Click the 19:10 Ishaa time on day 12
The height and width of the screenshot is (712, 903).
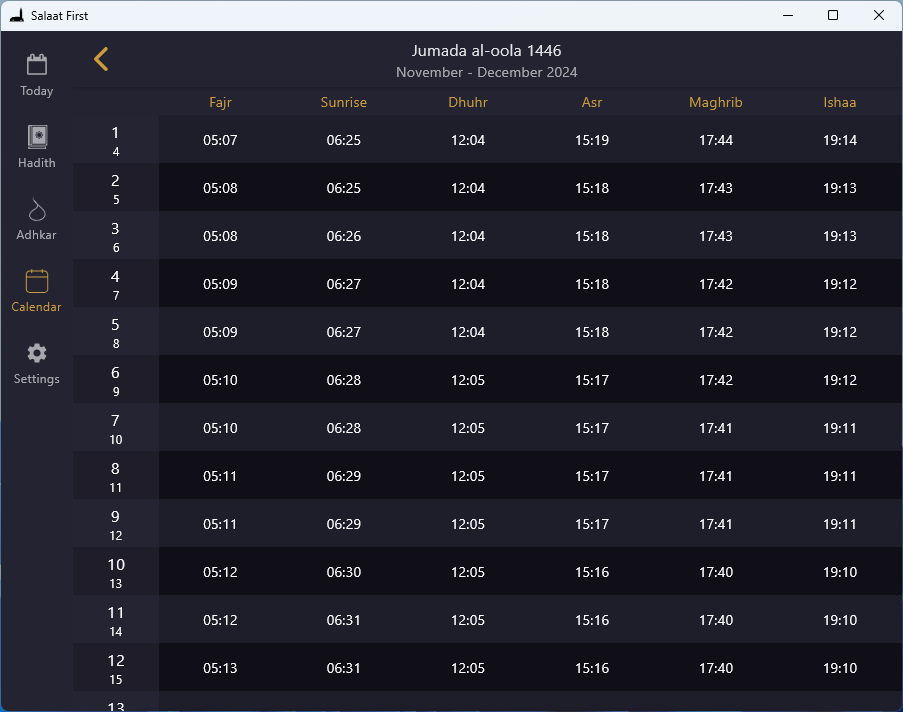pos(840,668)
